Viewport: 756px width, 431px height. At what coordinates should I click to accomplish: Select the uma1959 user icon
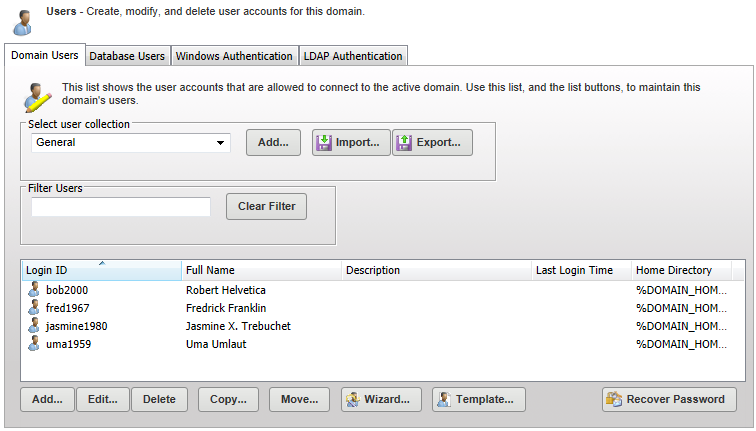pos(35,344)
